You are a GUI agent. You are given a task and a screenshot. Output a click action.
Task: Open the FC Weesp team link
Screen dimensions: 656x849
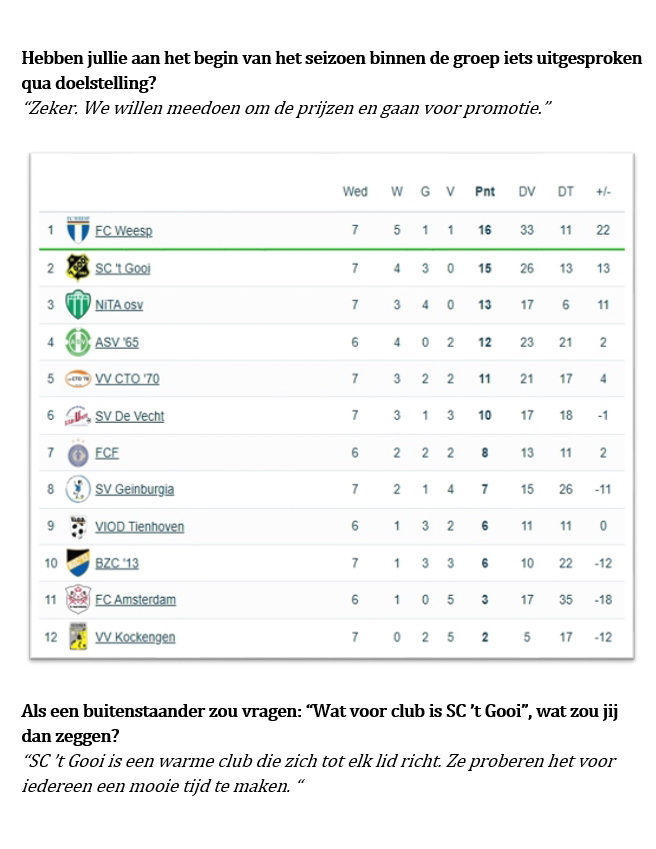[x=123, y=231]
